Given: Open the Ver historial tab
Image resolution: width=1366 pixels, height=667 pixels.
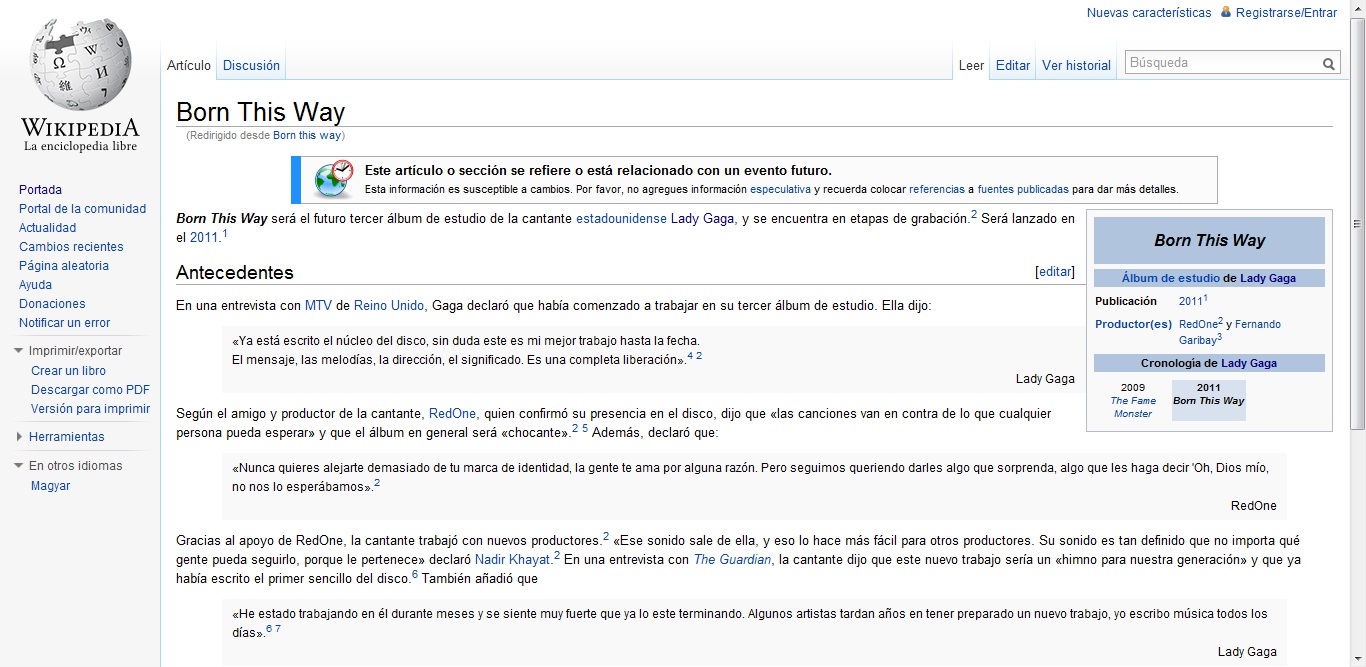Looking at the screenshot, I should point(1076,65).
